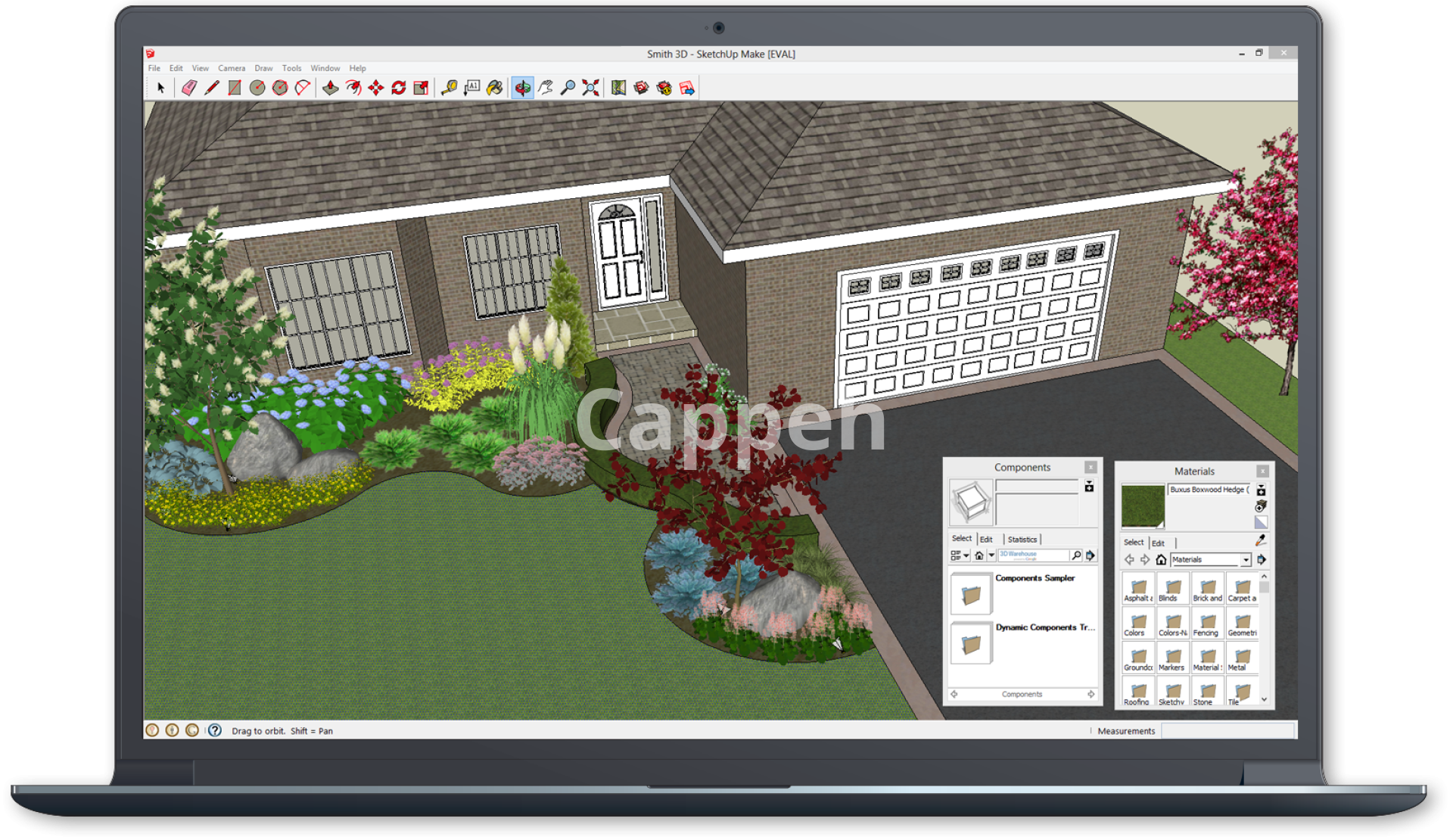Image resolution: width=1453 pixels, height=840 pixels.
Task: Click the Move tool
Action: (376, 89)
